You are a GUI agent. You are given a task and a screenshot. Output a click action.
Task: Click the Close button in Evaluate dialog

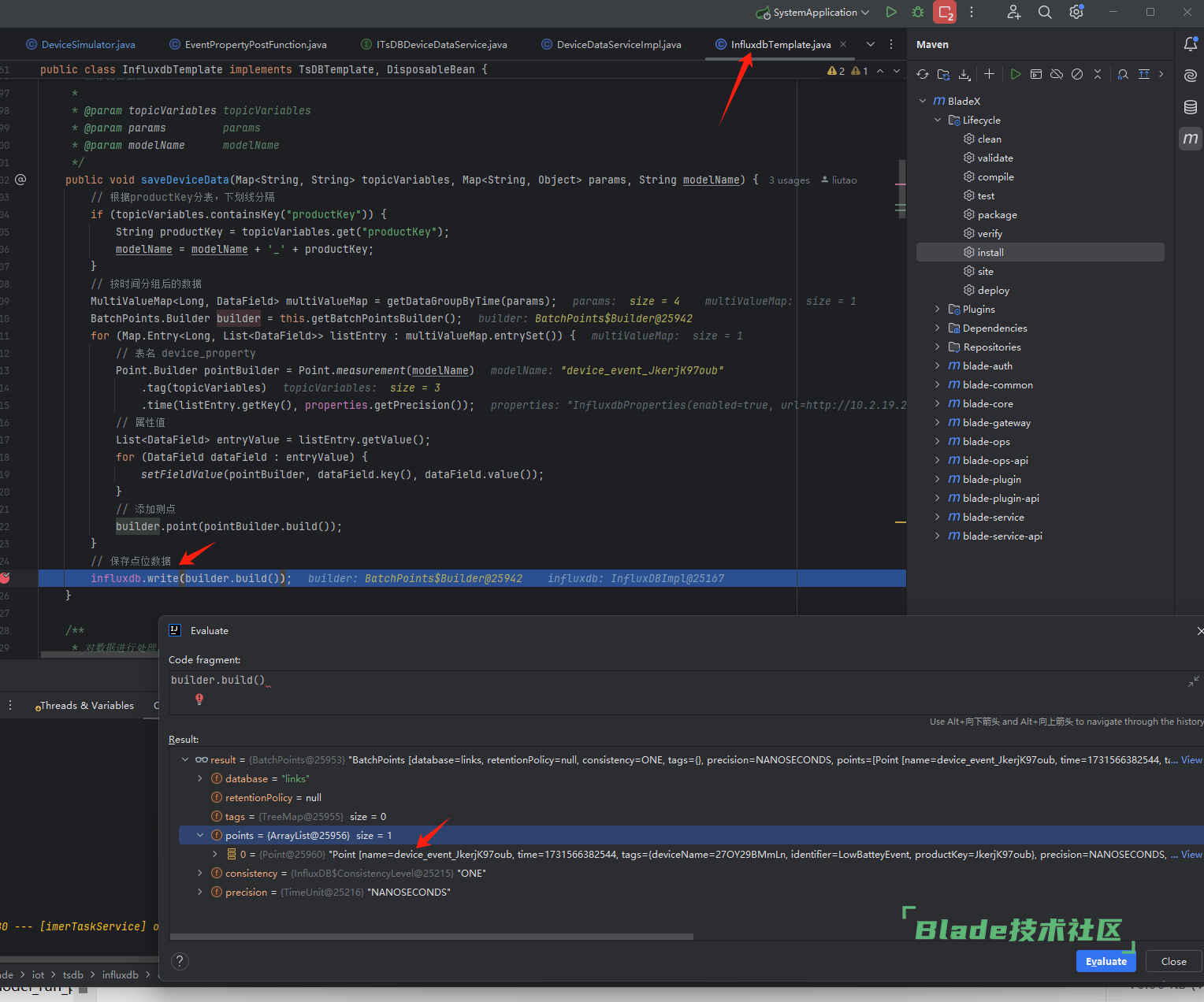[x=1173, y=961]
